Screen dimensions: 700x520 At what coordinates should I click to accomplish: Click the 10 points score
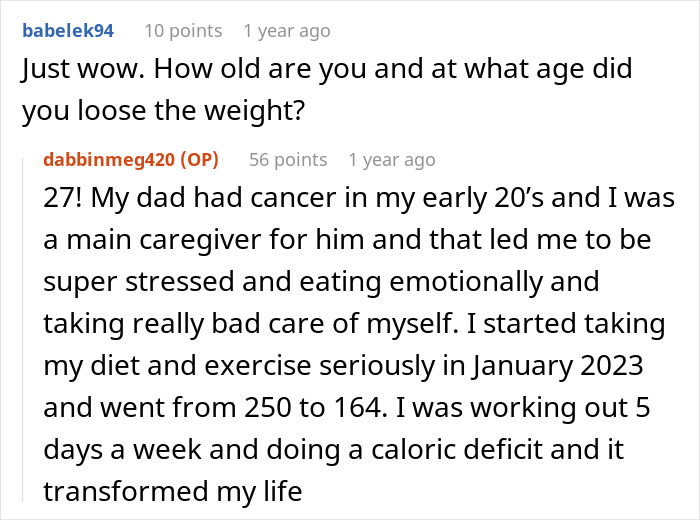pyautogui.click(x=183, y=31)
